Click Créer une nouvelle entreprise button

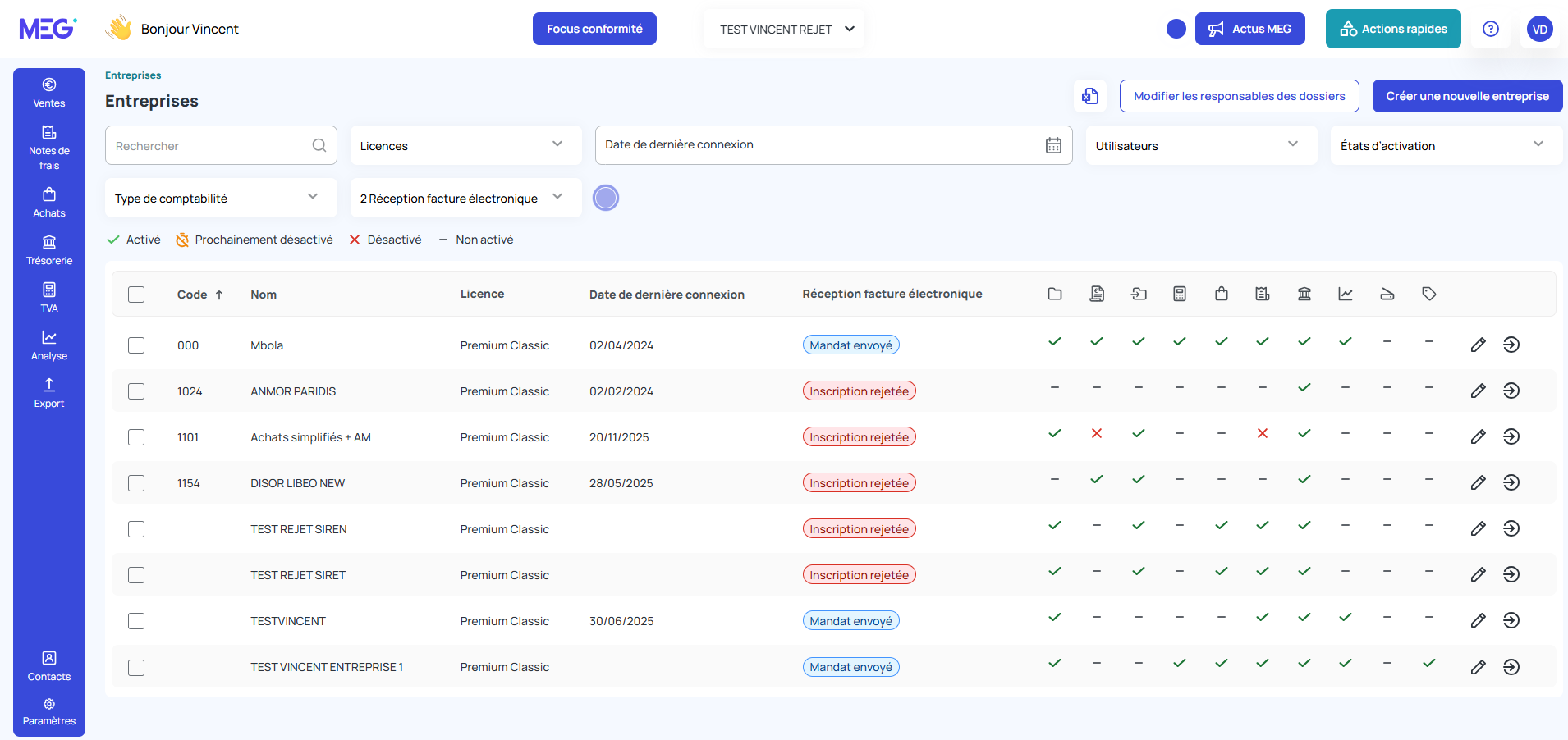(x=1467, y=96)
